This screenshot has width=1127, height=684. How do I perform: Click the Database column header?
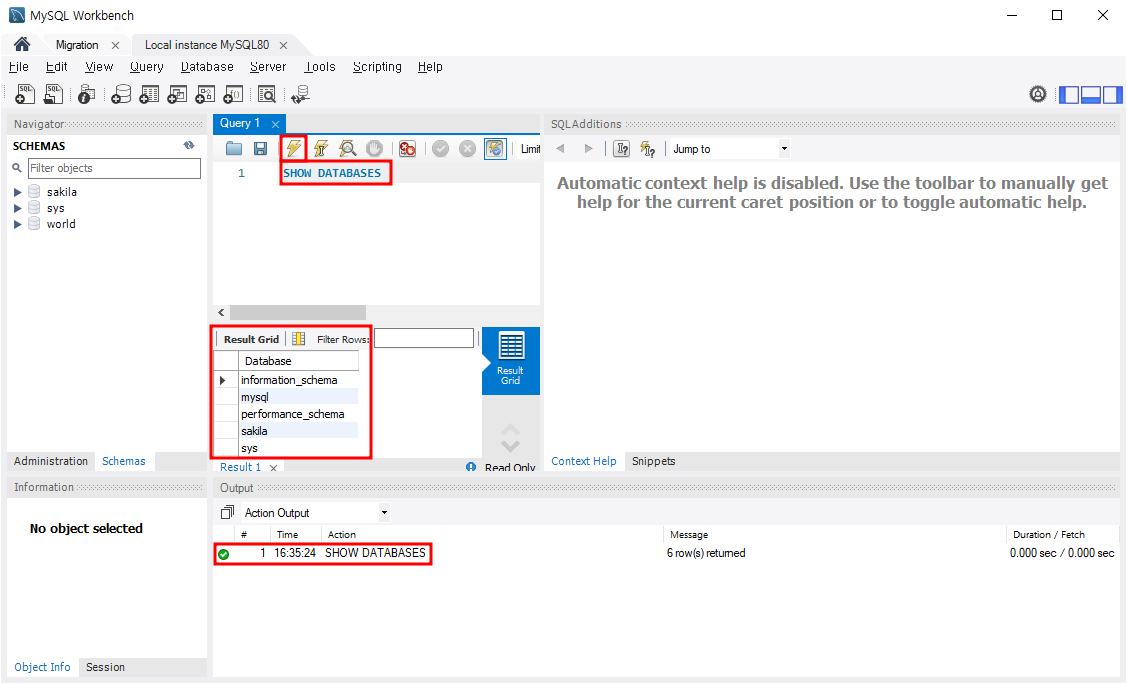coord(298,361)
